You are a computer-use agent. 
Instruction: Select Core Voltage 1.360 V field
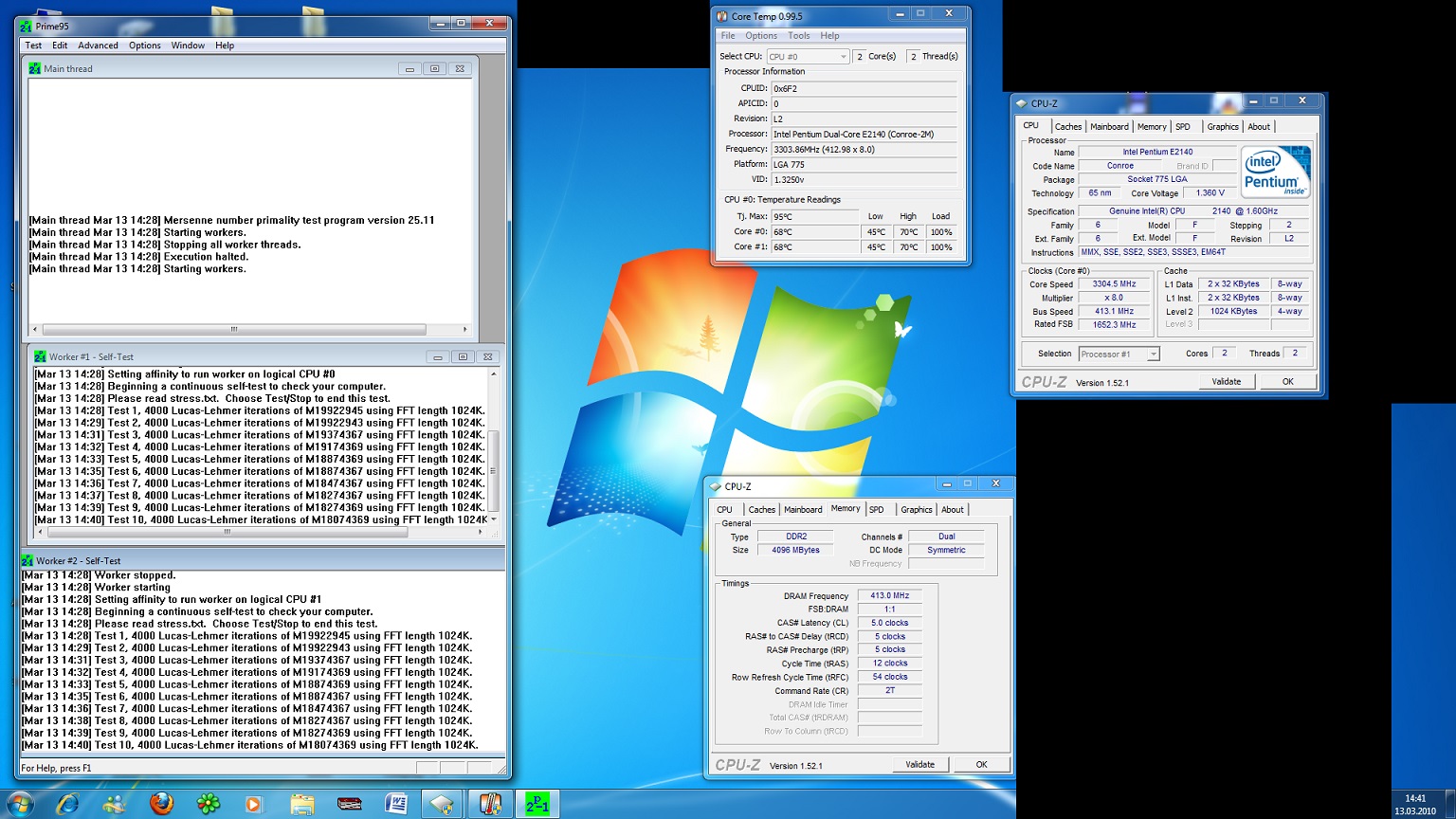coord(1210,192)
